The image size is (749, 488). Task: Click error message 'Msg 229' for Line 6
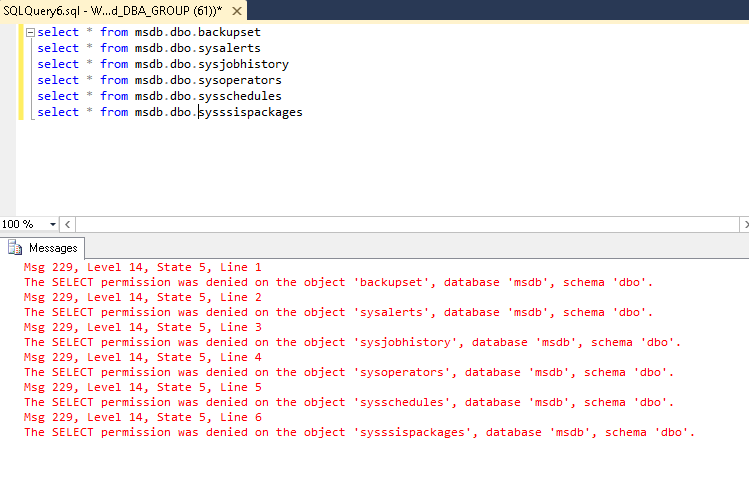coord(143,417)
